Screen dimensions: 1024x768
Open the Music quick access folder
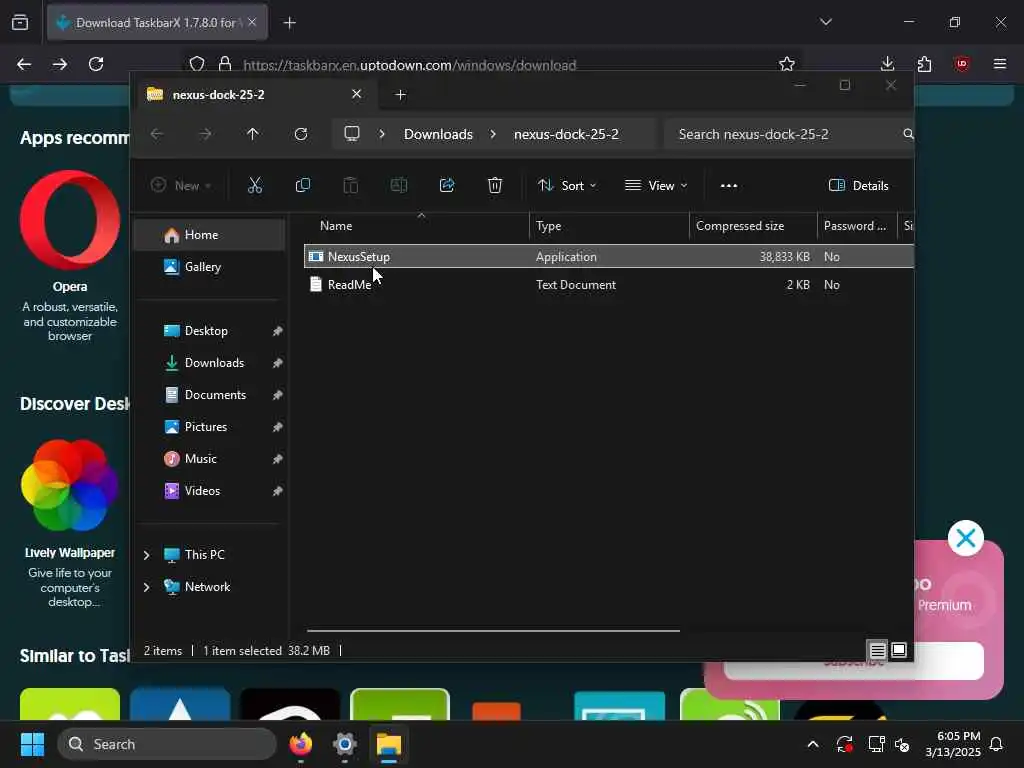pyautogui.click(x=209, y=458)
